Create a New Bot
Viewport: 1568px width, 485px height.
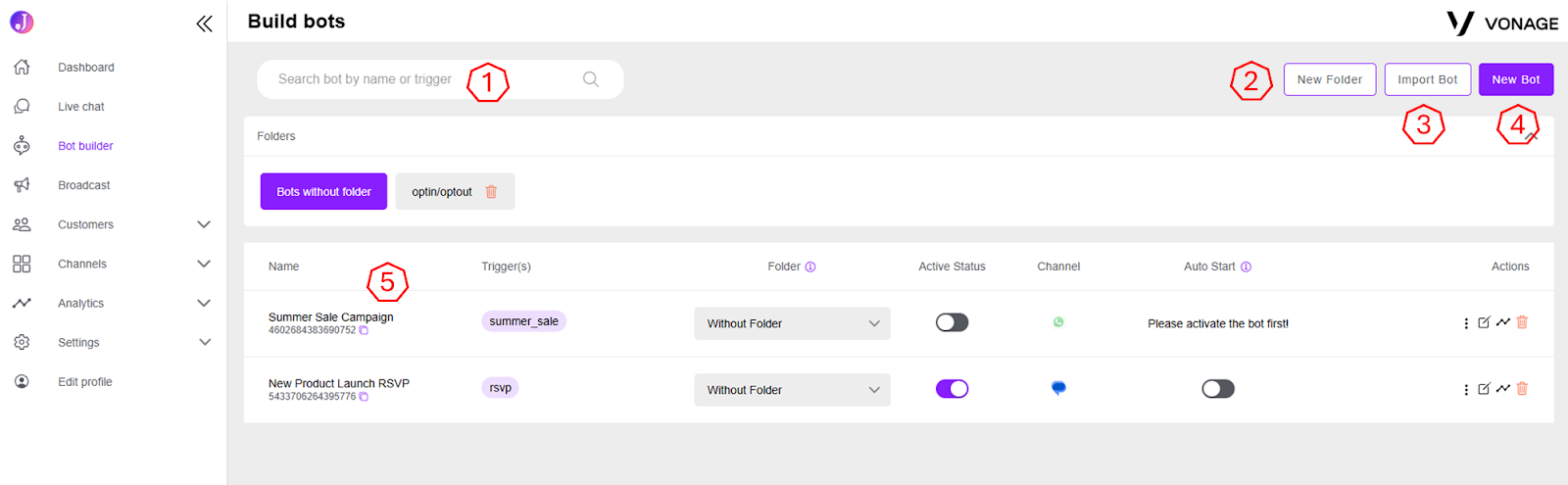pos(1516,79)
